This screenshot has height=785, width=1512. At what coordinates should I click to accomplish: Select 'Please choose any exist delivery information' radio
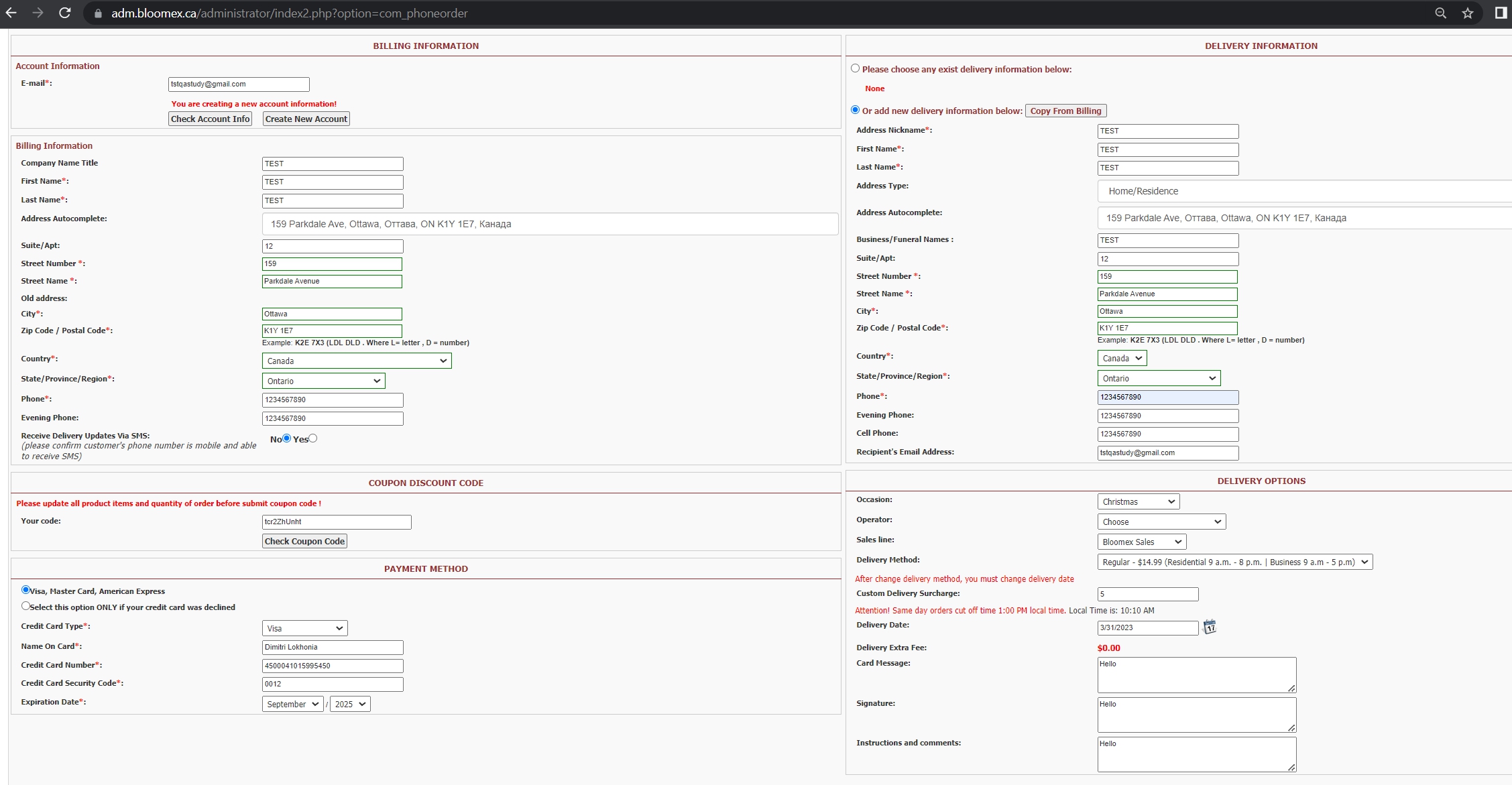point(855,68)
